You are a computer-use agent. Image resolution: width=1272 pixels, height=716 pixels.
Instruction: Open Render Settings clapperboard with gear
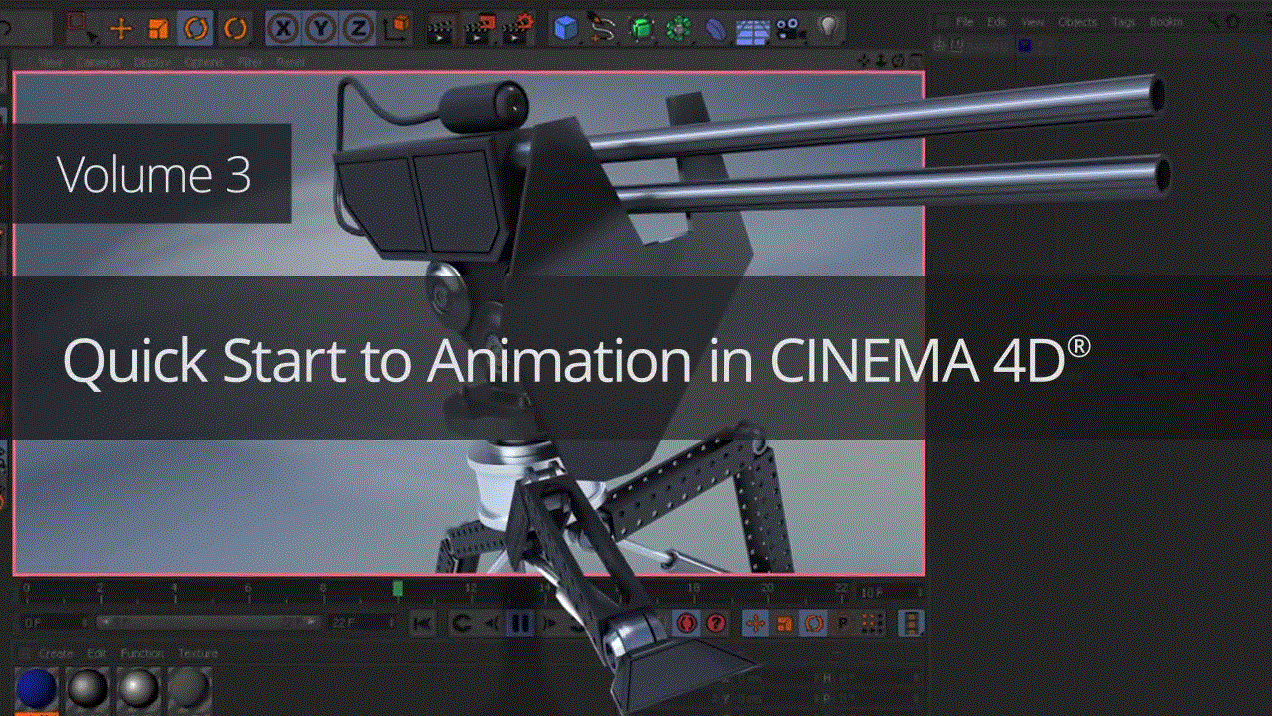[x=518, y=29]
